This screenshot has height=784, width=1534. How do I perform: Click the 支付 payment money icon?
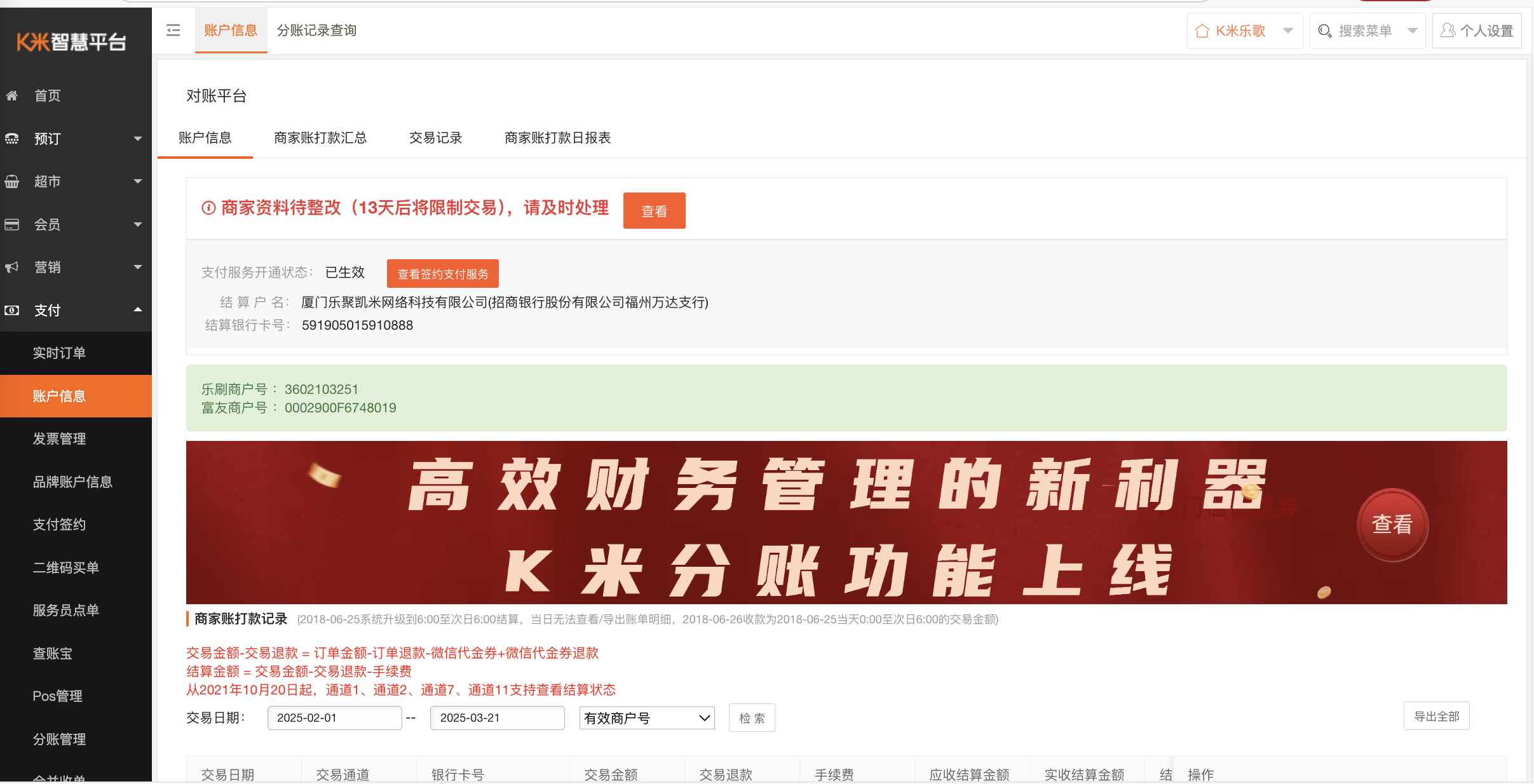[11, 311]
